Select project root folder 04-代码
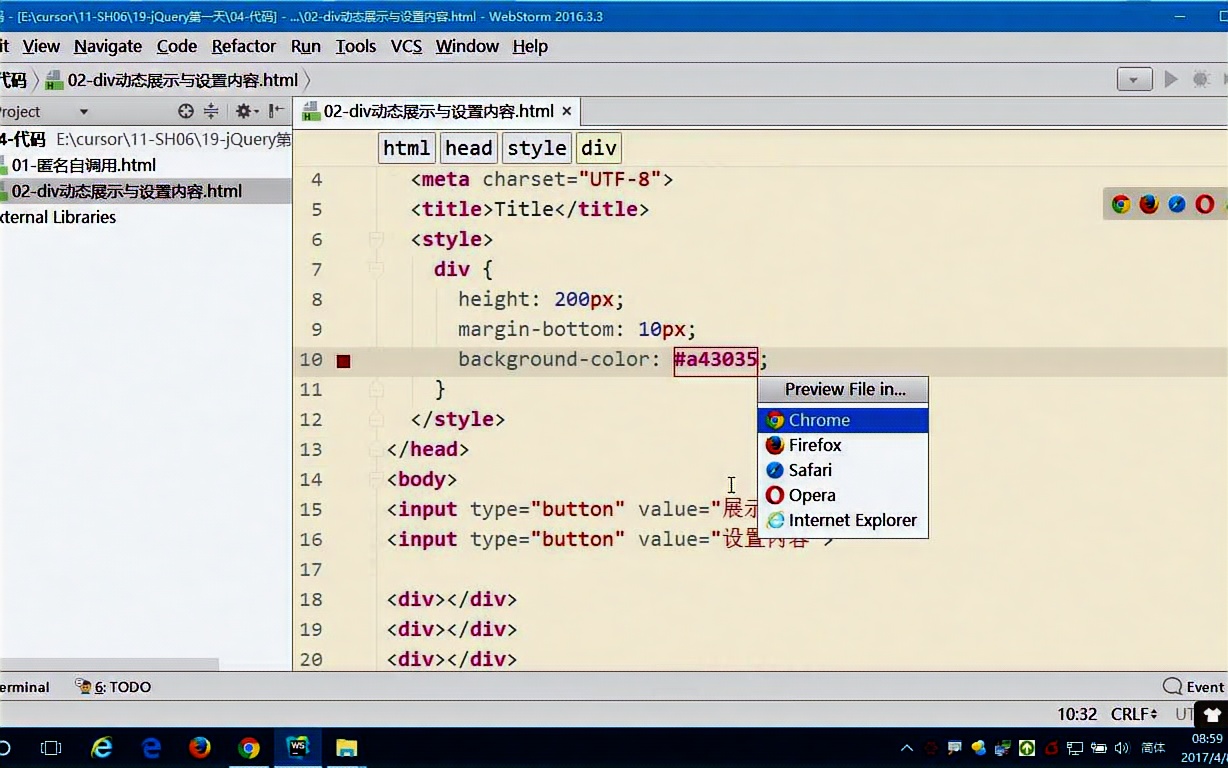 (24, 139)
